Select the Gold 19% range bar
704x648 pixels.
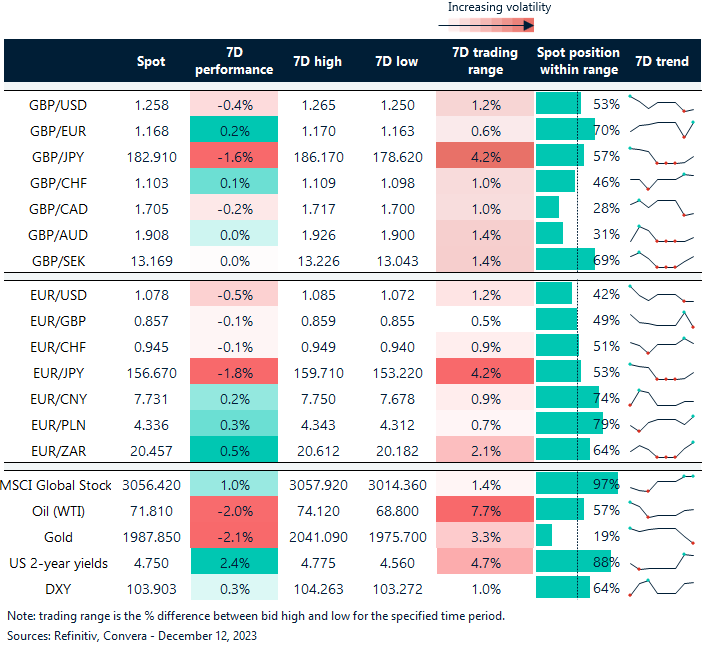coord(544,536)
